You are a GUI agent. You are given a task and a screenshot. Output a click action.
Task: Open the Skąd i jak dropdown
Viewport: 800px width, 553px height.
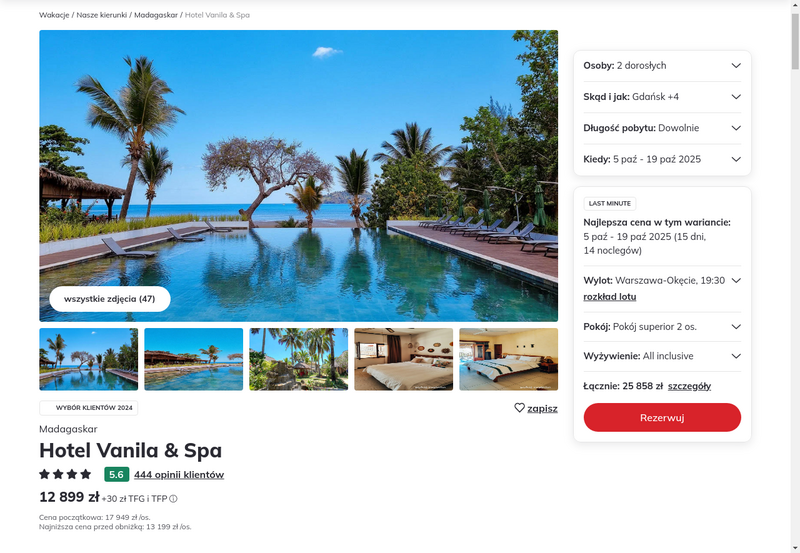click(x=662, y=97)
